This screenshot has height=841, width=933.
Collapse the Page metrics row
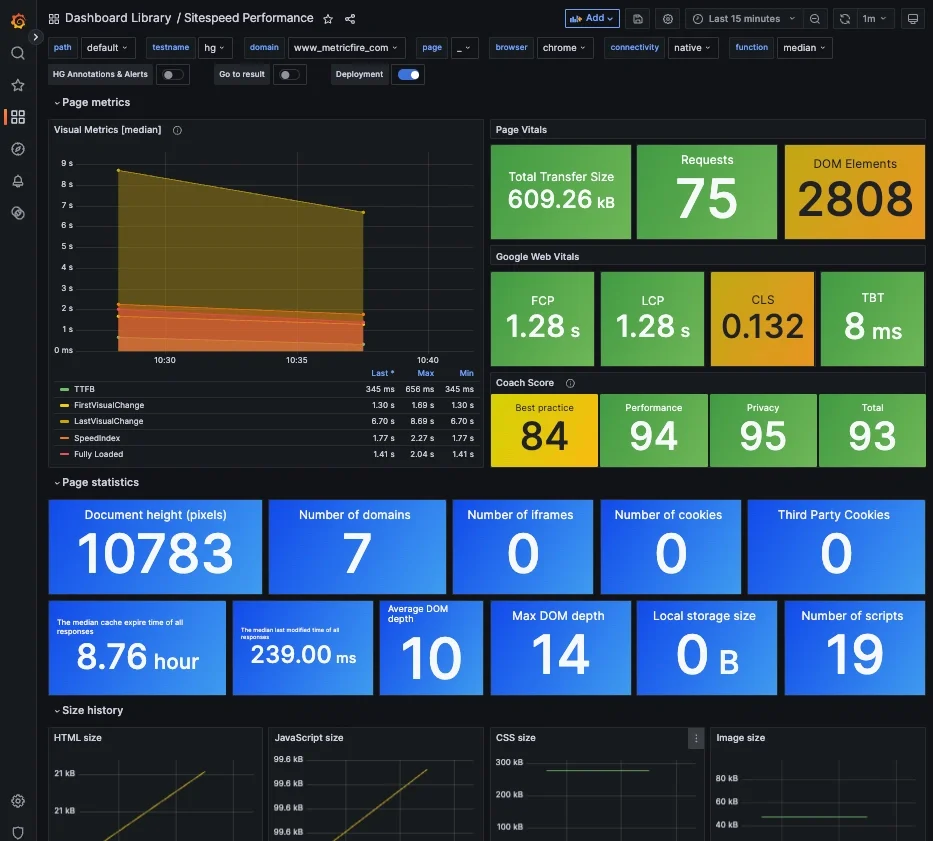click(x=92, y=102)
